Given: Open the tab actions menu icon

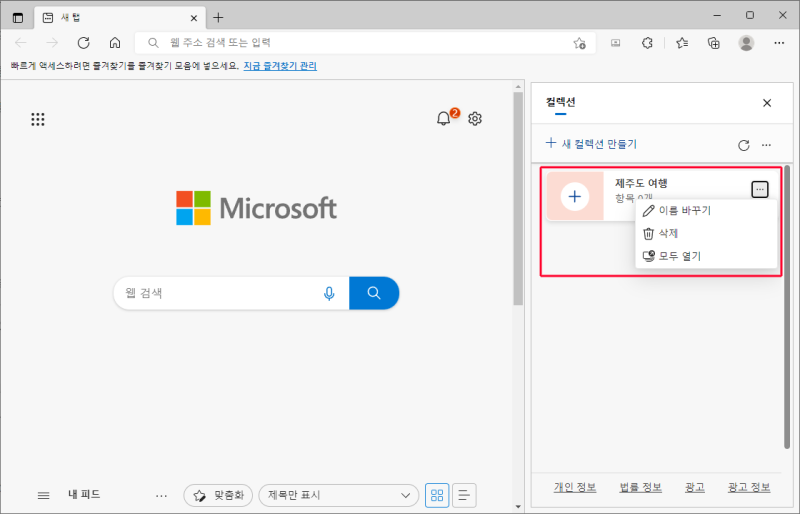Looking at the screenshot, I should [18, 18].
